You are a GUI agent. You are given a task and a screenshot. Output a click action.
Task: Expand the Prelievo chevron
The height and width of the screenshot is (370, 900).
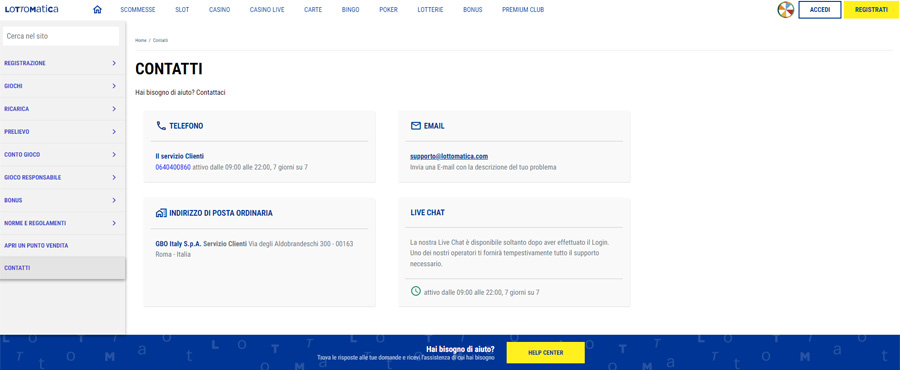click(x=114, y=132)
